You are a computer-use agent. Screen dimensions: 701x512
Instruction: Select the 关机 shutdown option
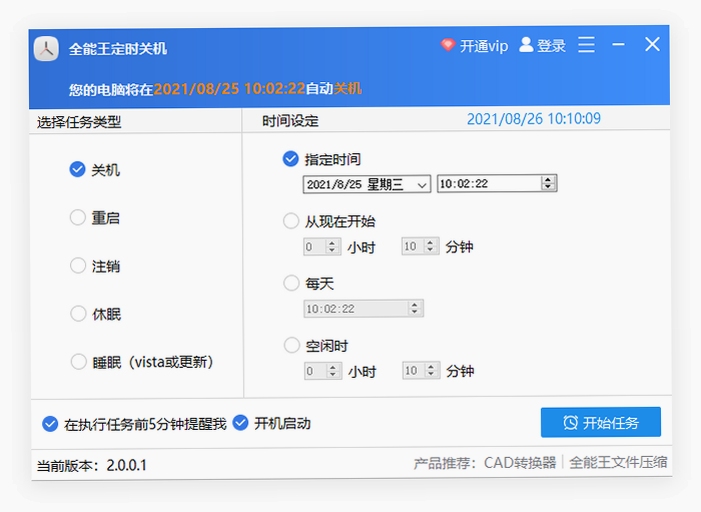(x=77, y=169)
